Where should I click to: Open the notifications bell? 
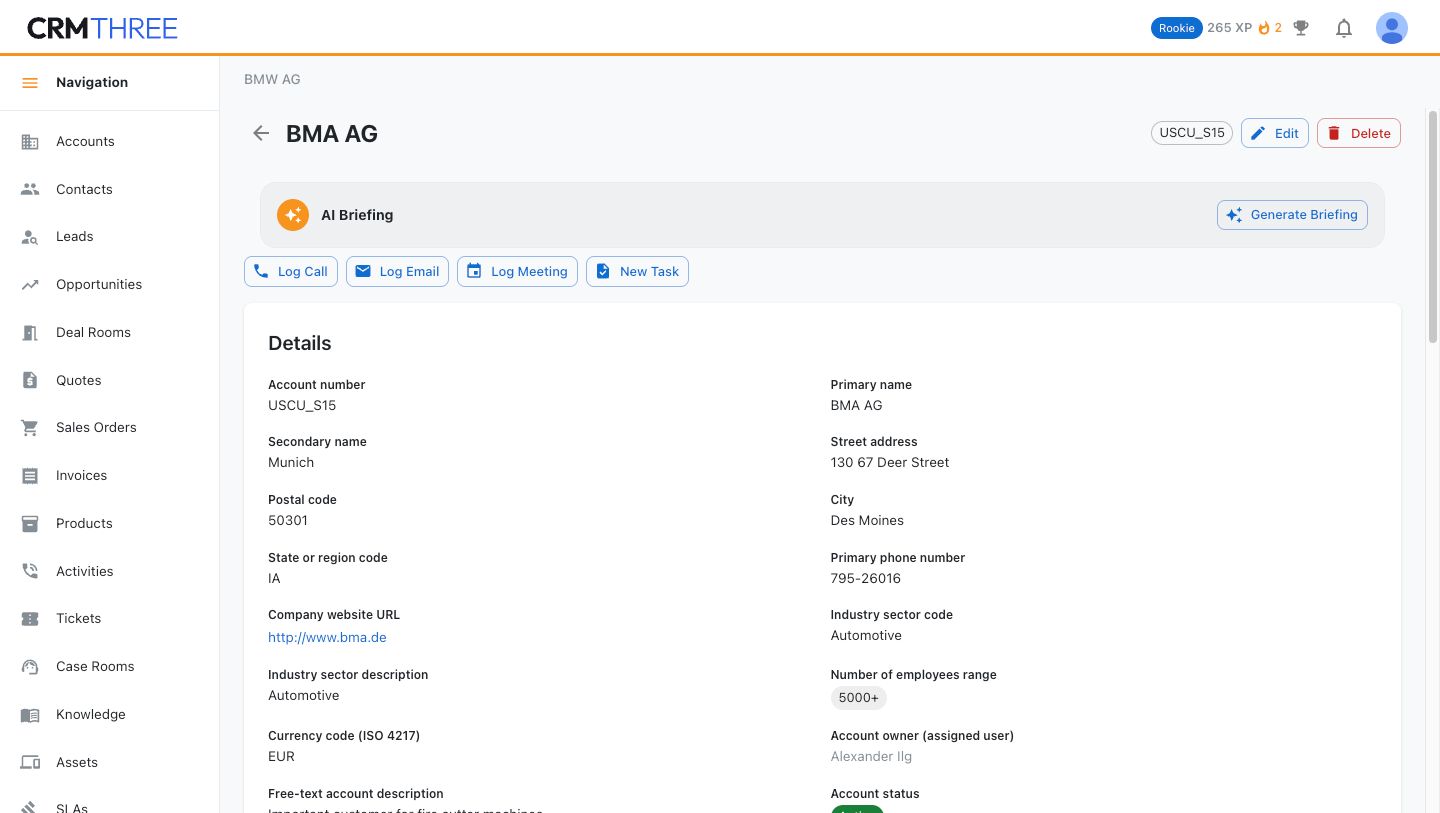point(1344,28)
